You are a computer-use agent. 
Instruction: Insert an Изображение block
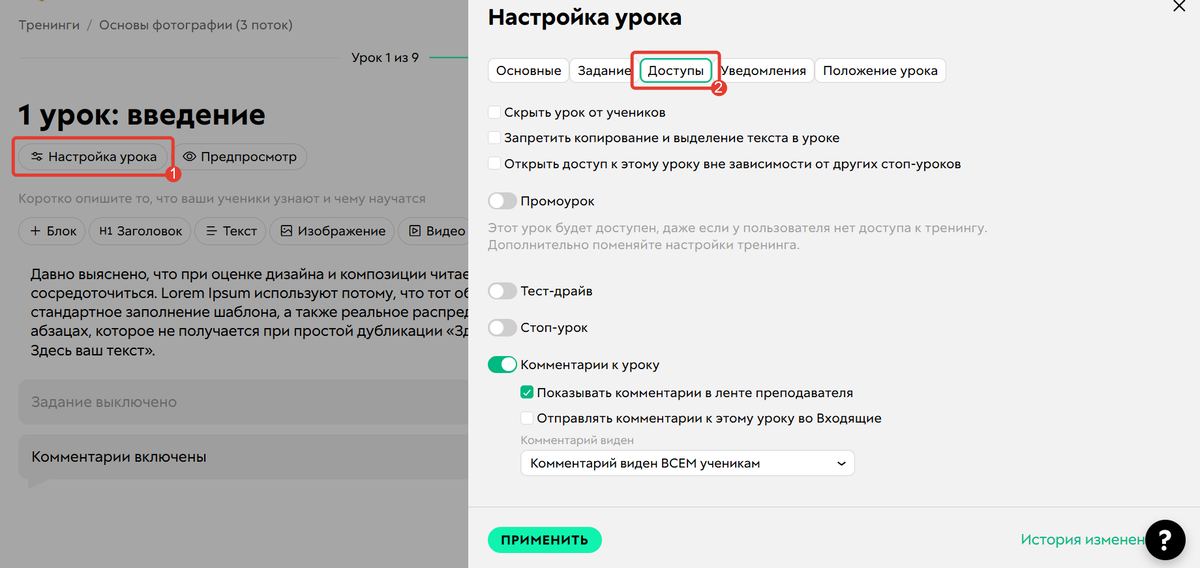(x=332, y=231)
